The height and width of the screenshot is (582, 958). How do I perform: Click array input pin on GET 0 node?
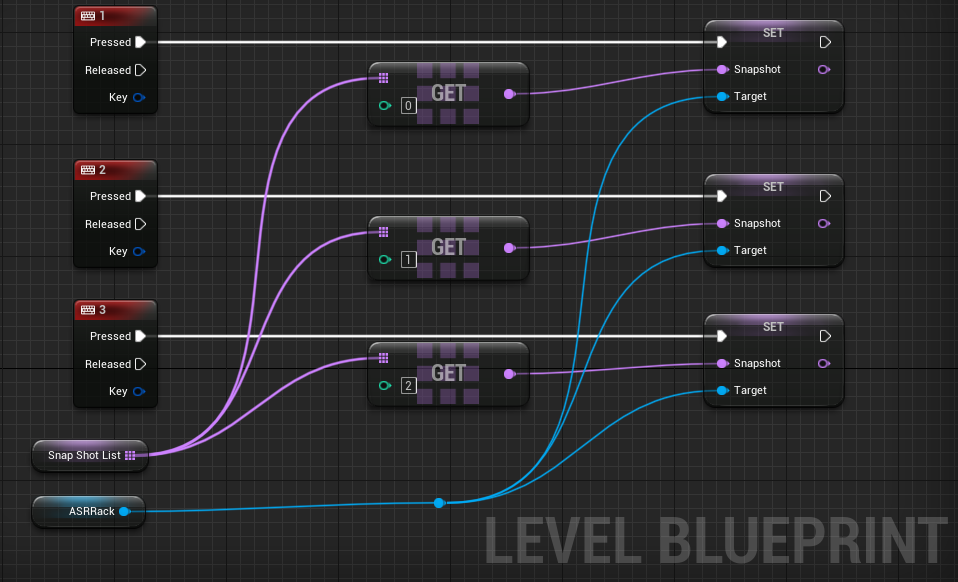(384, 78)
